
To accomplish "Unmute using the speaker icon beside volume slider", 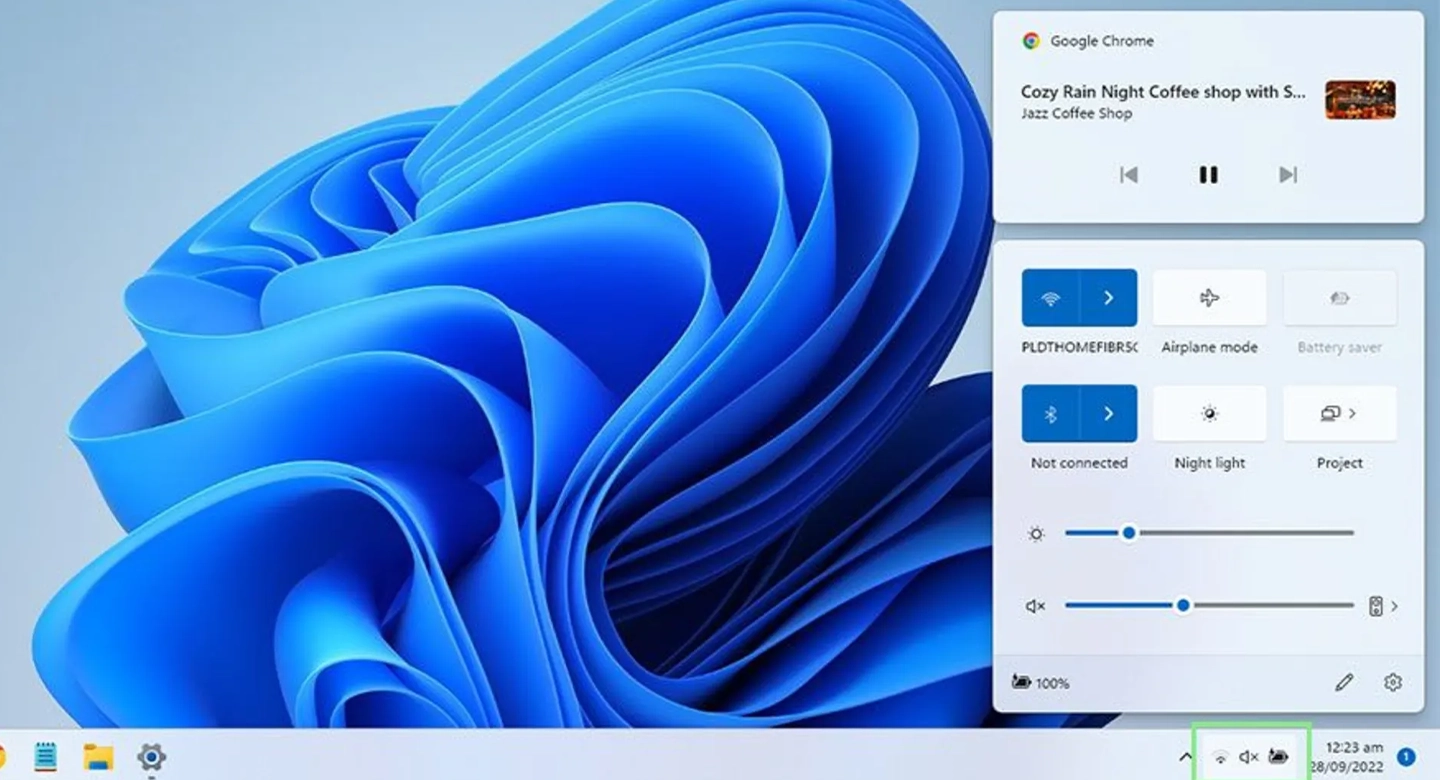I will [x=1035, y=606].
